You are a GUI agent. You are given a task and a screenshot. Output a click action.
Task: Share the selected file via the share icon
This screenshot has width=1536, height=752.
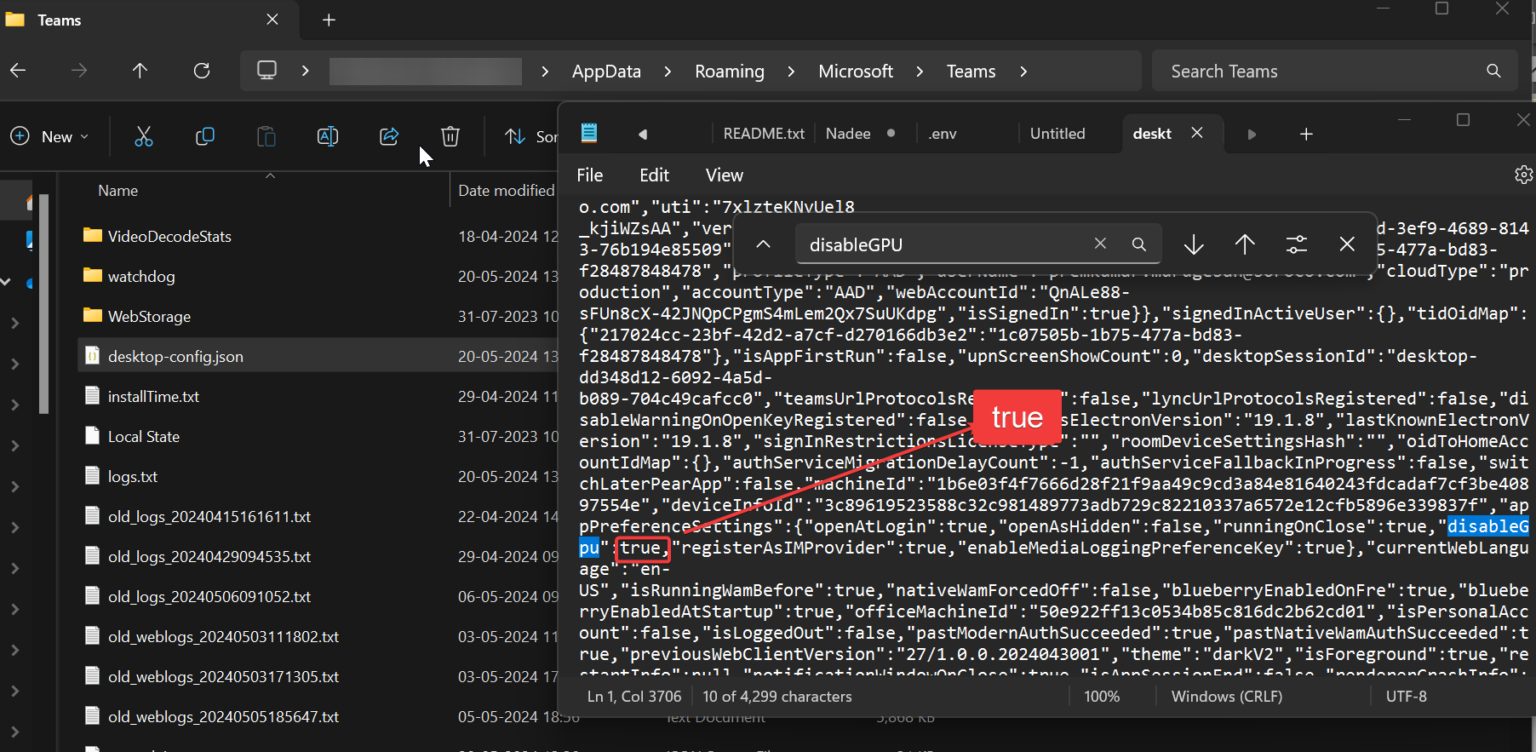pyautogui.click(x=388, y=136)
